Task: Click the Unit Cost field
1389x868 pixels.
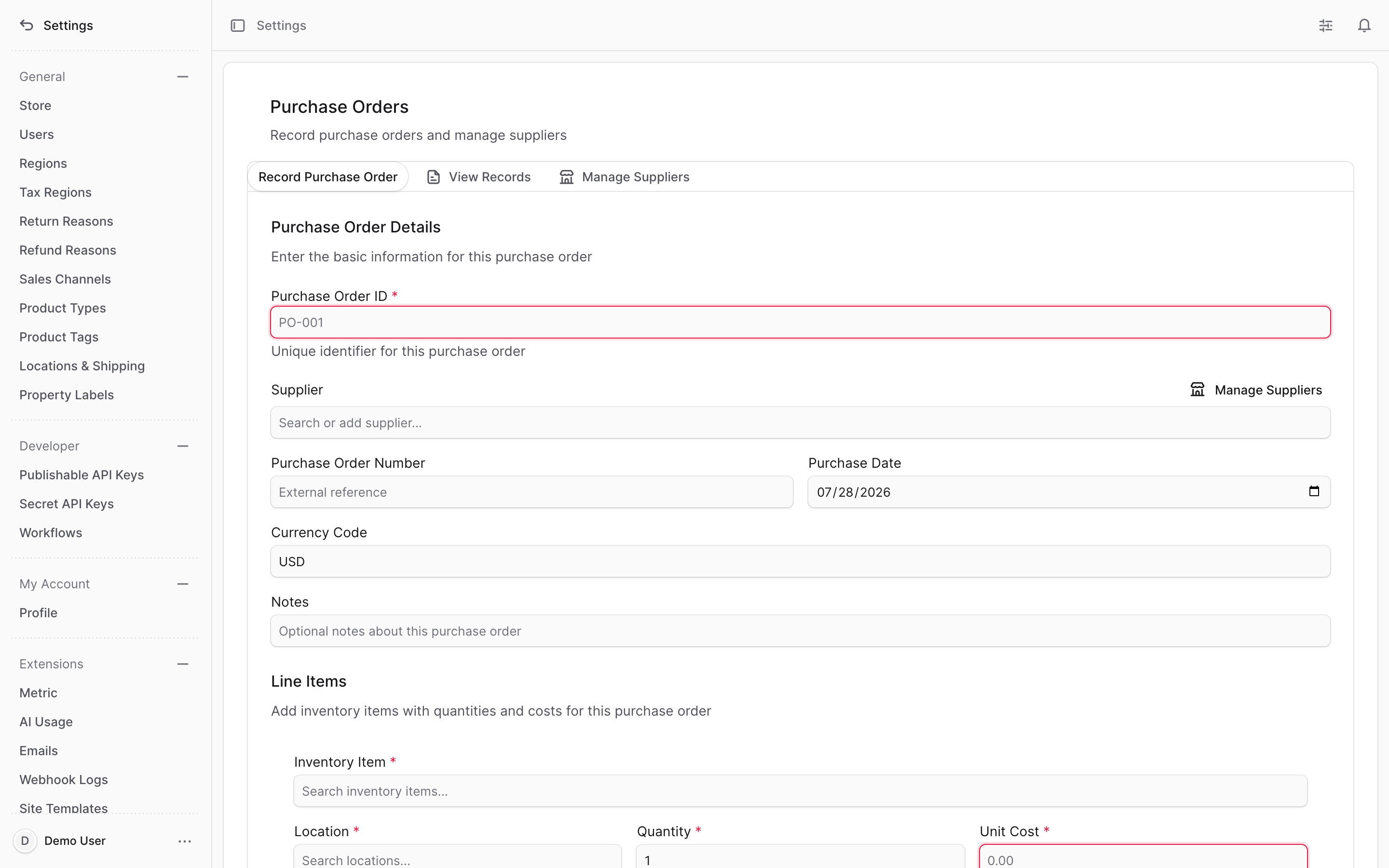Action: click(x=1144, y=856)
